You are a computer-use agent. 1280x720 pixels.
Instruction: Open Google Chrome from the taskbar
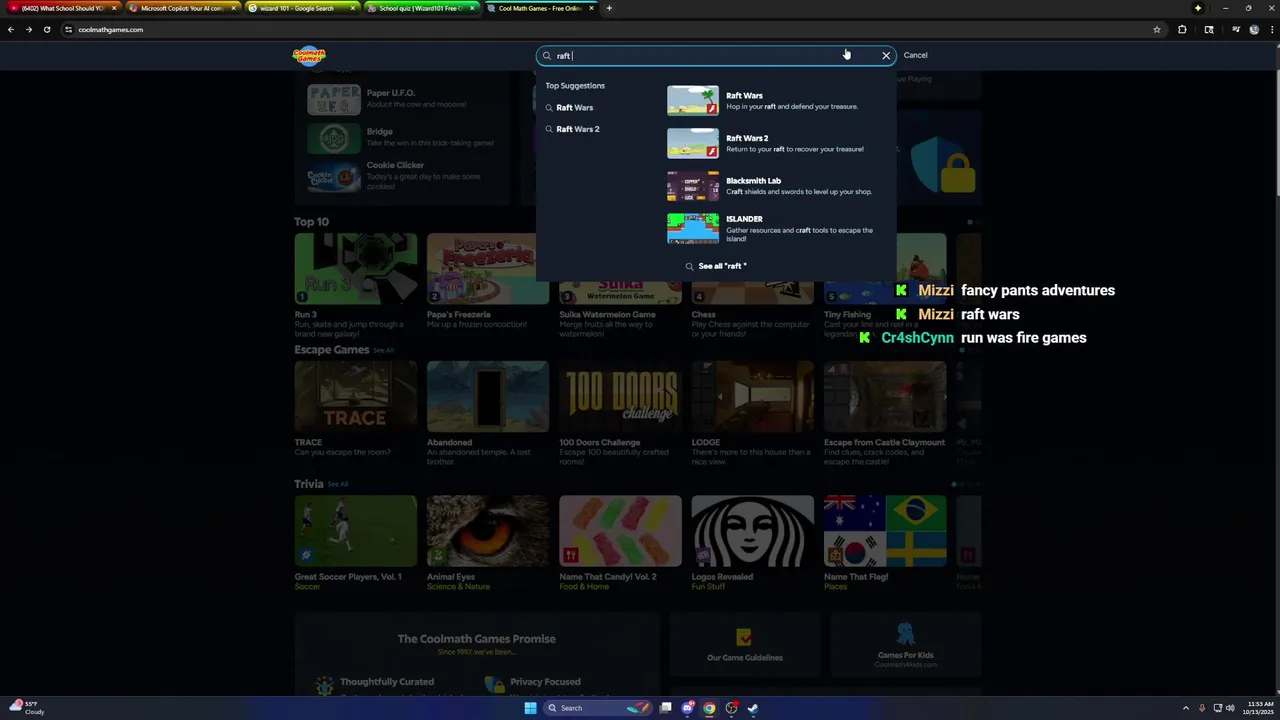point(709,708)
